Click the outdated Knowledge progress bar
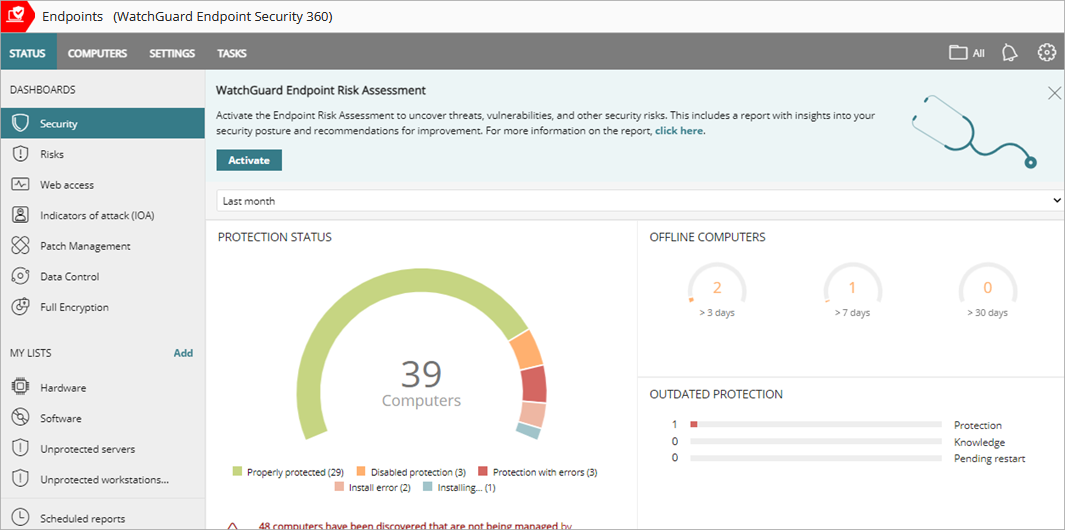 coord(816,442)
